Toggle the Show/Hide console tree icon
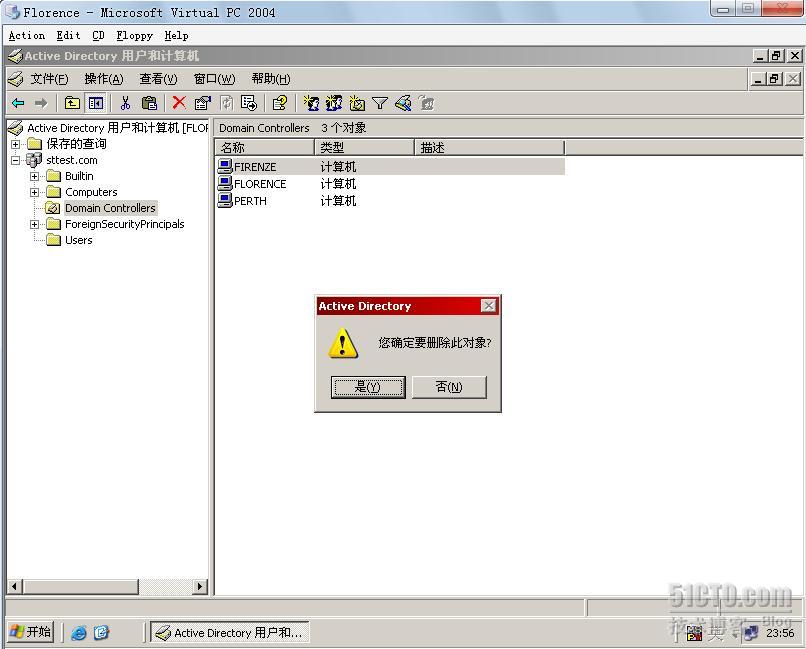 click(x=96, y=103)
